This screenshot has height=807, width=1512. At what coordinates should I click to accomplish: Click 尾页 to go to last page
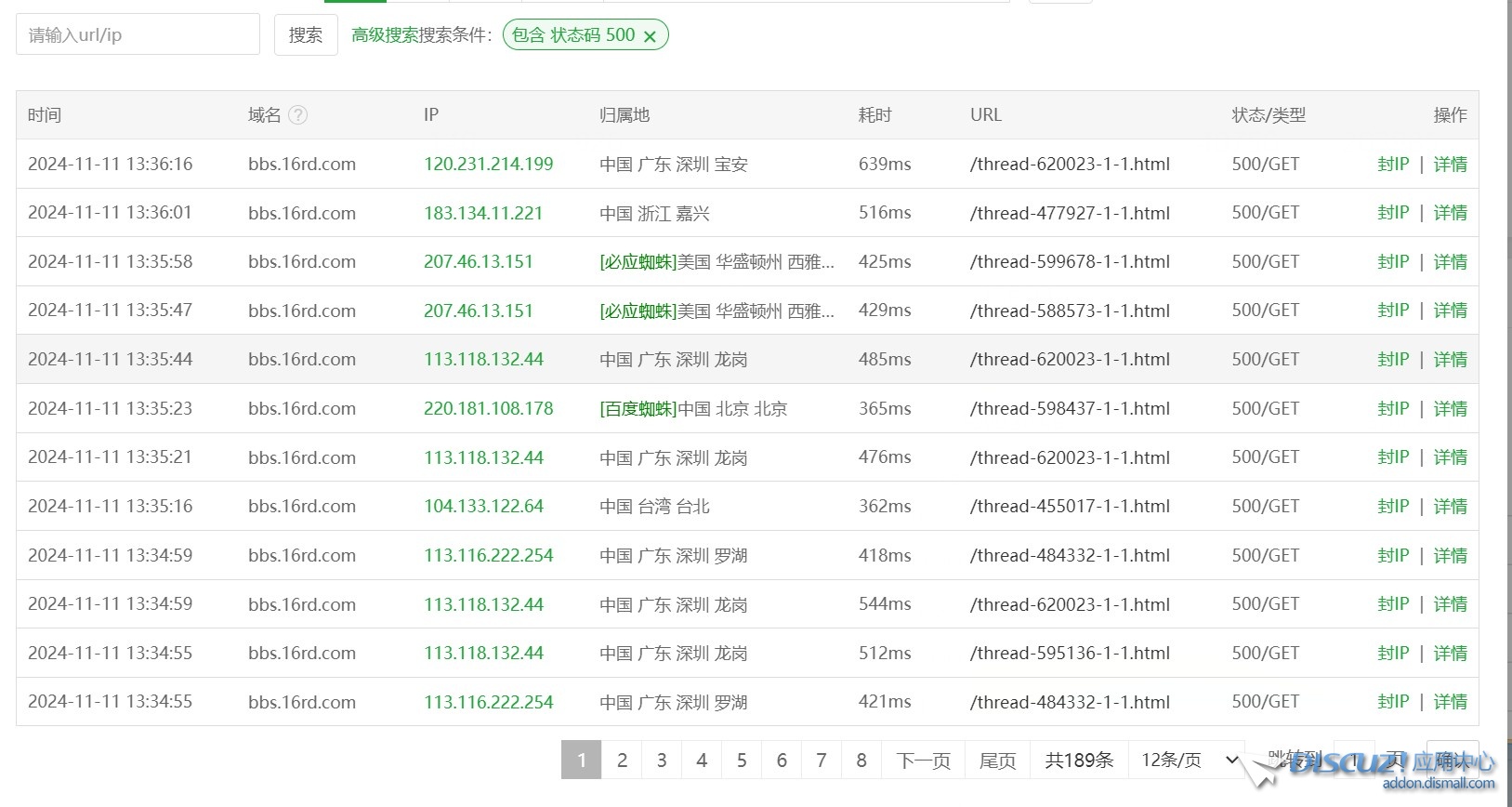click(x=997, y=761)
